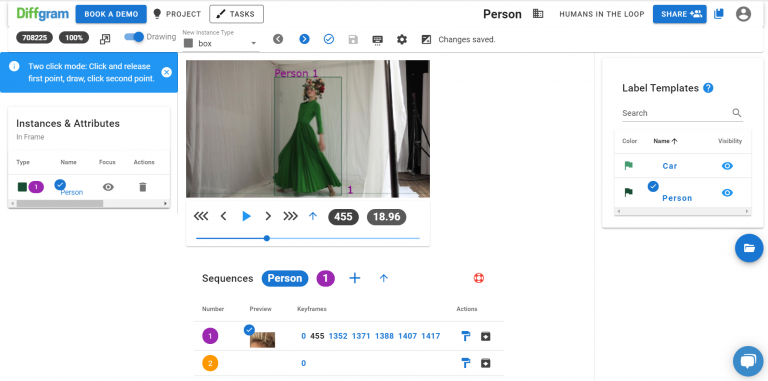This screenshot has height=381, width=768.
Task: Sort label templates by Name column
Action: point(665,141)
